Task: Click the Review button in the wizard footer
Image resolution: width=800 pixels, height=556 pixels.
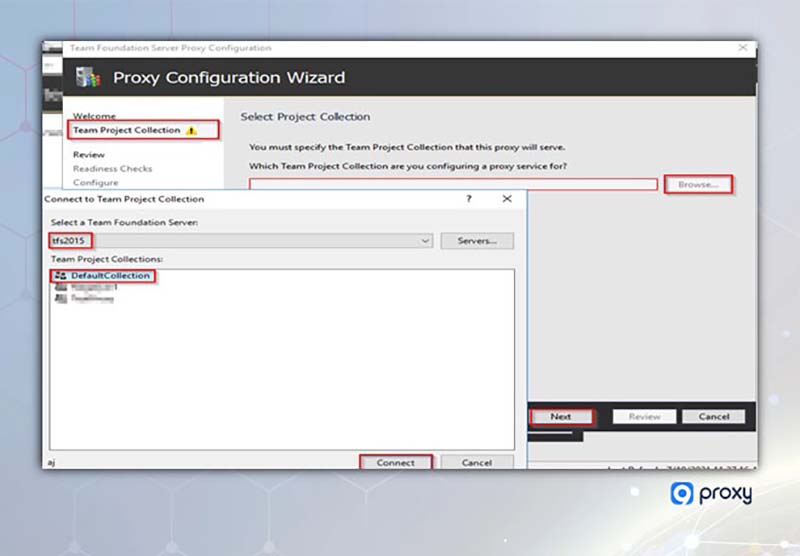Action: pos(644,416)
